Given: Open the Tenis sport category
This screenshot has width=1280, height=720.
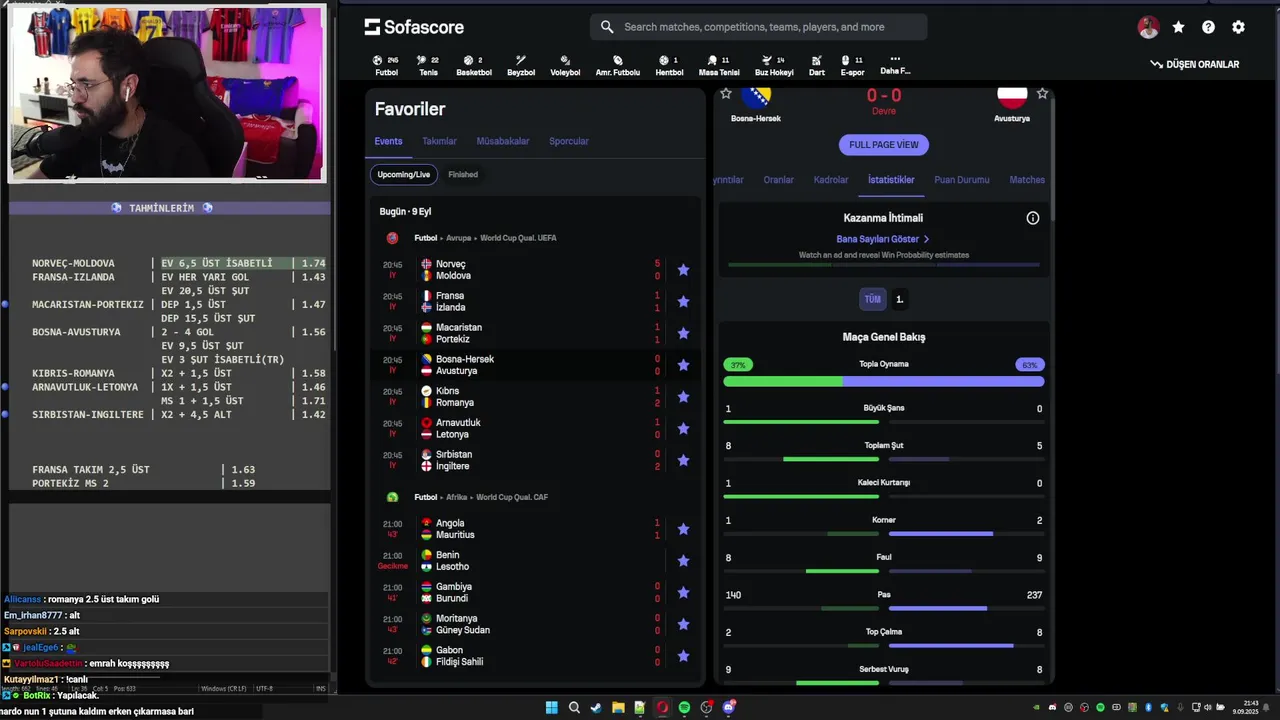Looking at the screenshot, I should [x=428, y=66].
